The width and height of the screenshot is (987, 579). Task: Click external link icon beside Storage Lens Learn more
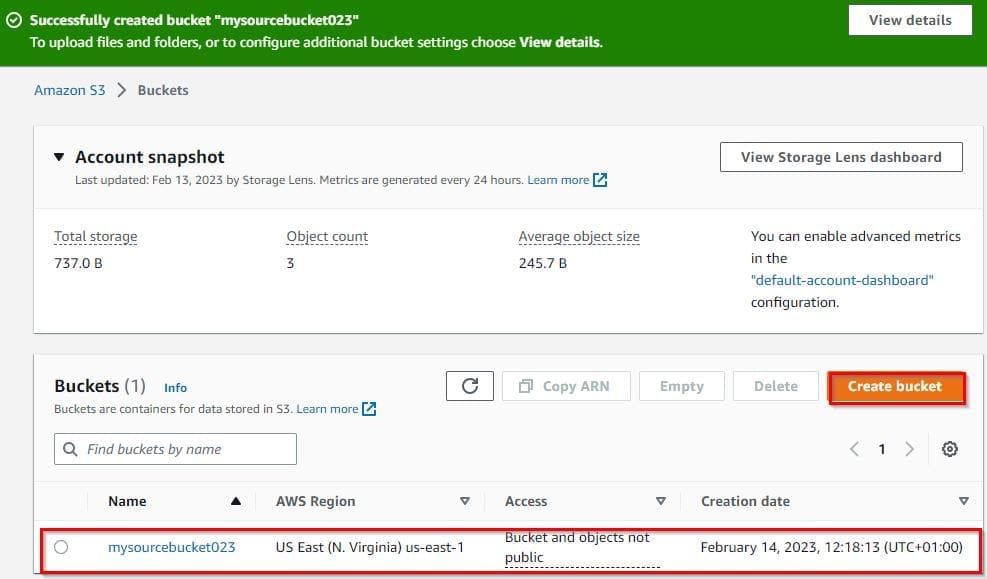[600, 180]
